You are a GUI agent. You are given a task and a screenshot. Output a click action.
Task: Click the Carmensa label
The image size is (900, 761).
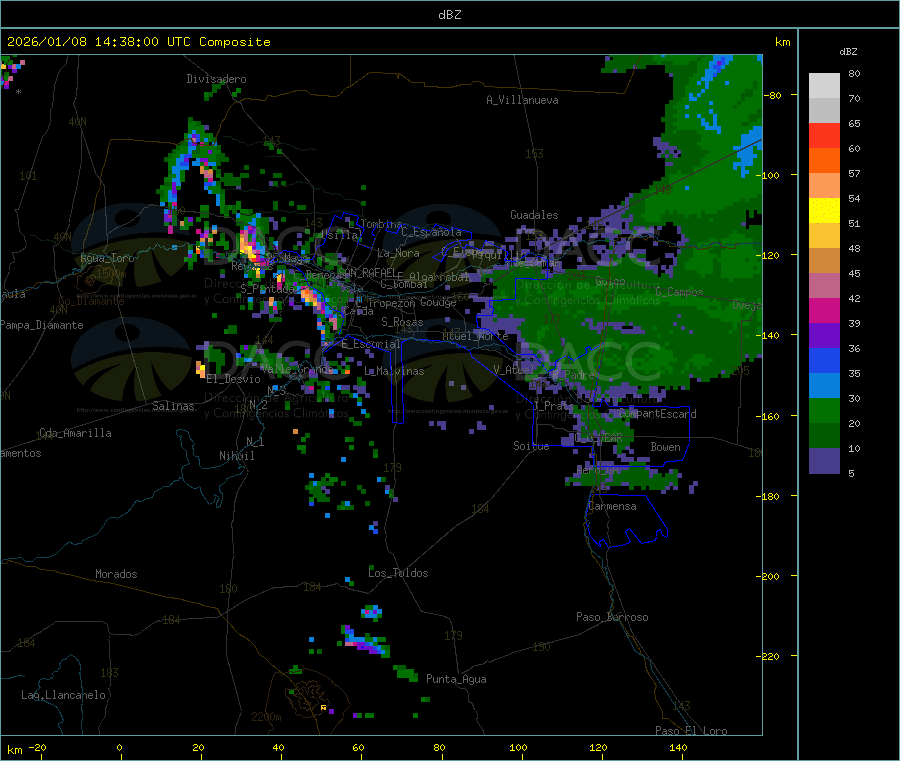pyautogui.click(x=612, y=506)
